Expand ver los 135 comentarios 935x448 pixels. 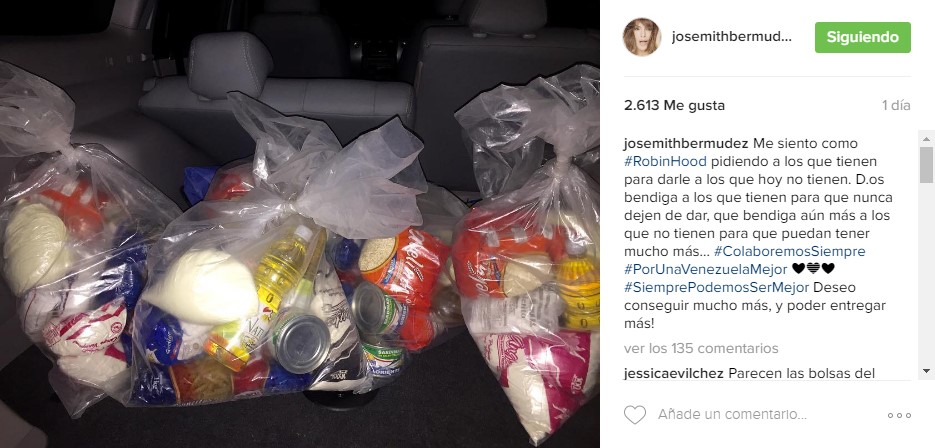pyautogui.click(x=701, y=348)
